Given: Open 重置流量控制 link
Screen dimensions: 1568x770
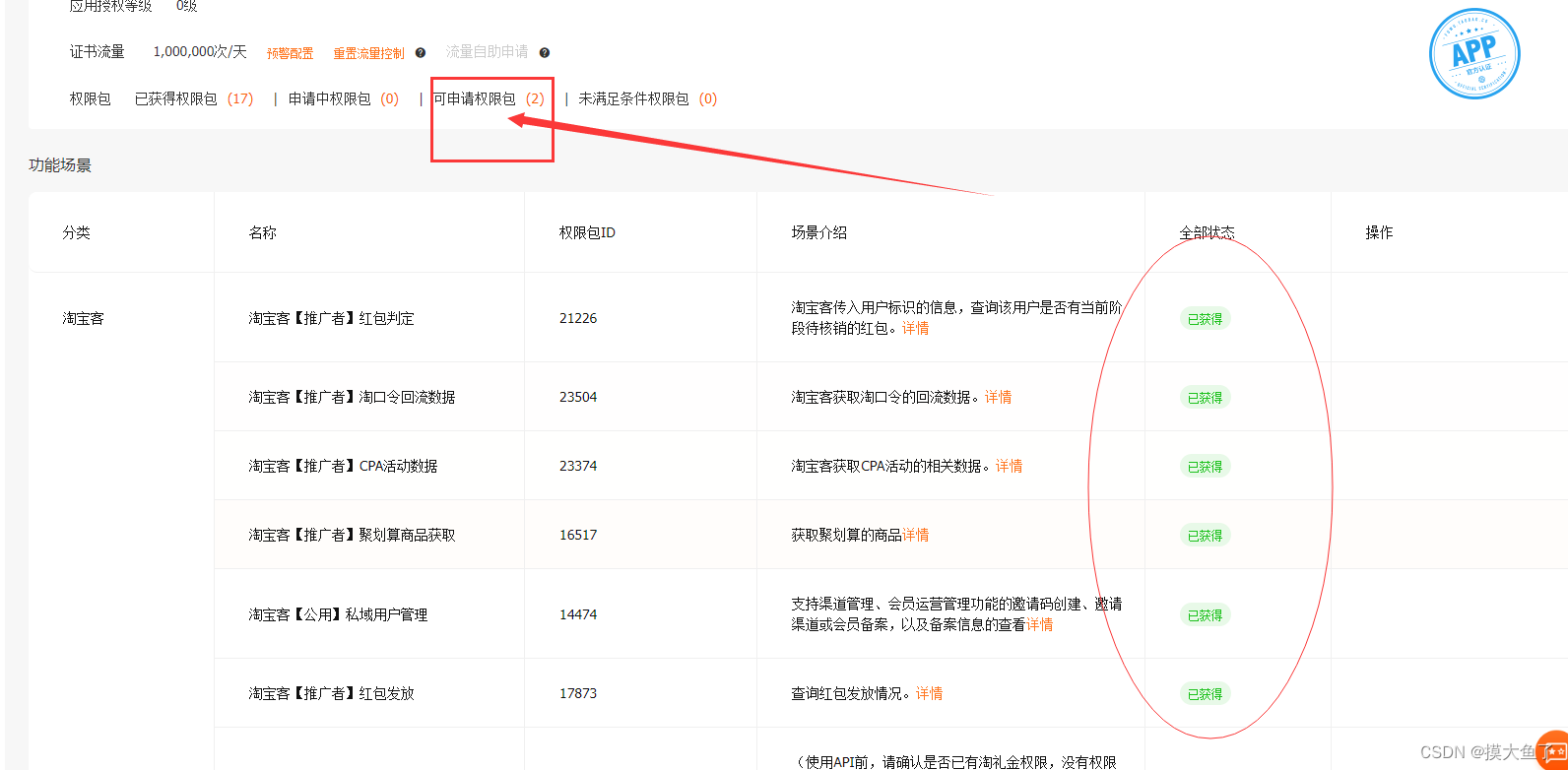Looking at the screenshot, I should (368, 53).
